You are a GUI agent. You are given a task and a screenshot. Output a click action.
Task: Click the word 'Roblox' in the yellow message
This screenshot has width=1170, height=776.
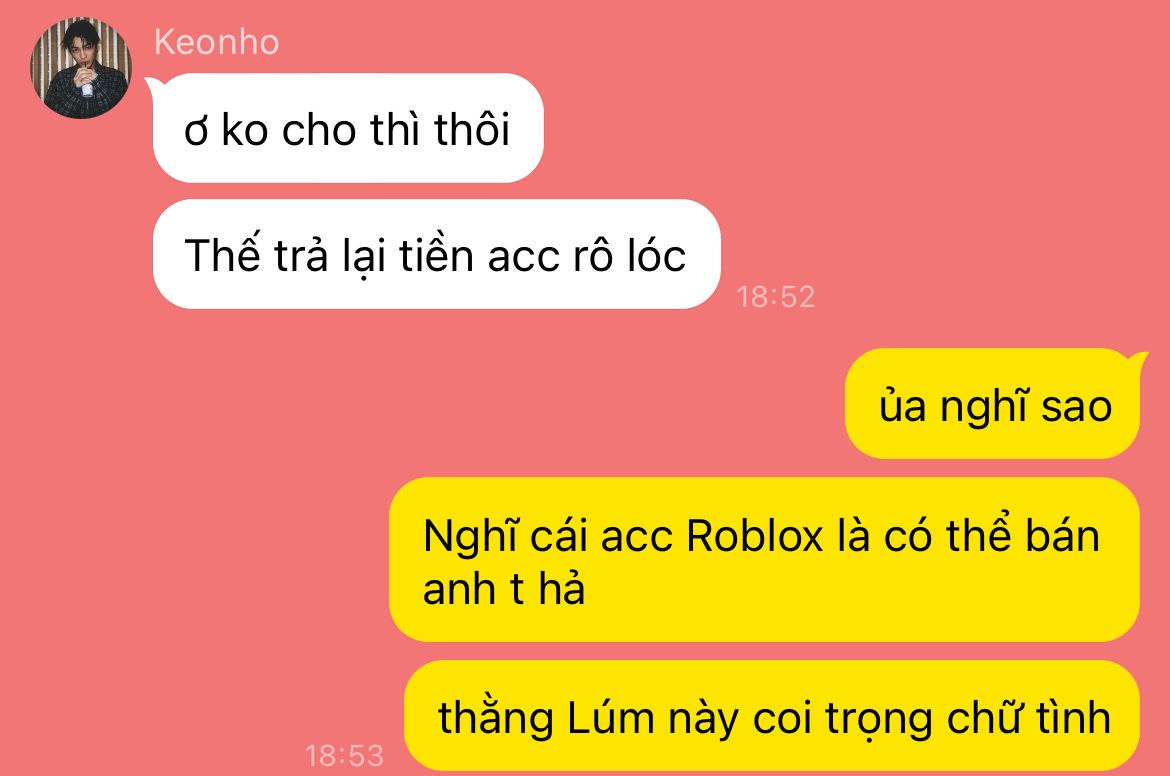(754, 536)
